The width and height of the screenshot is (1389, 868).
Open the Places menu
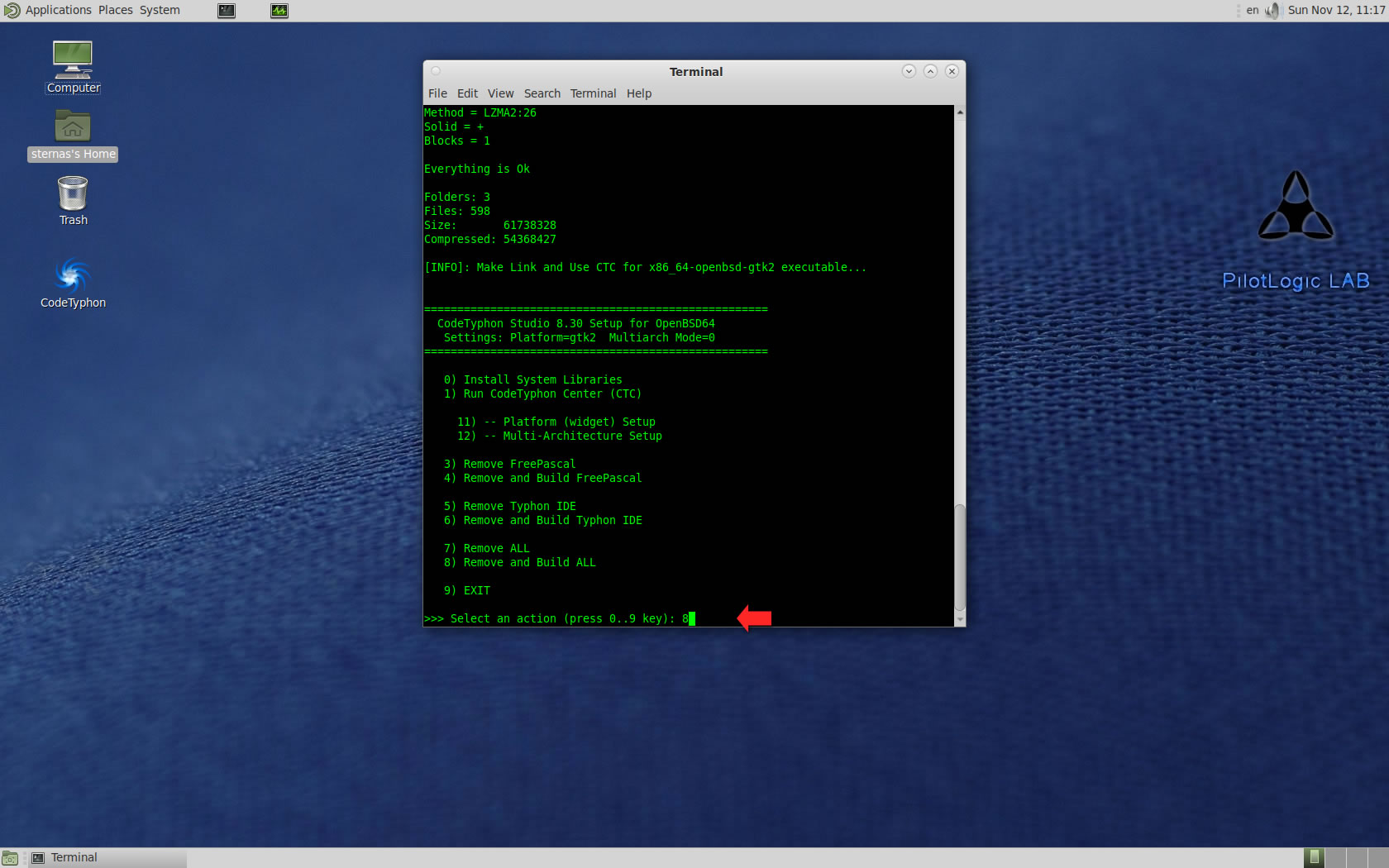115,11
